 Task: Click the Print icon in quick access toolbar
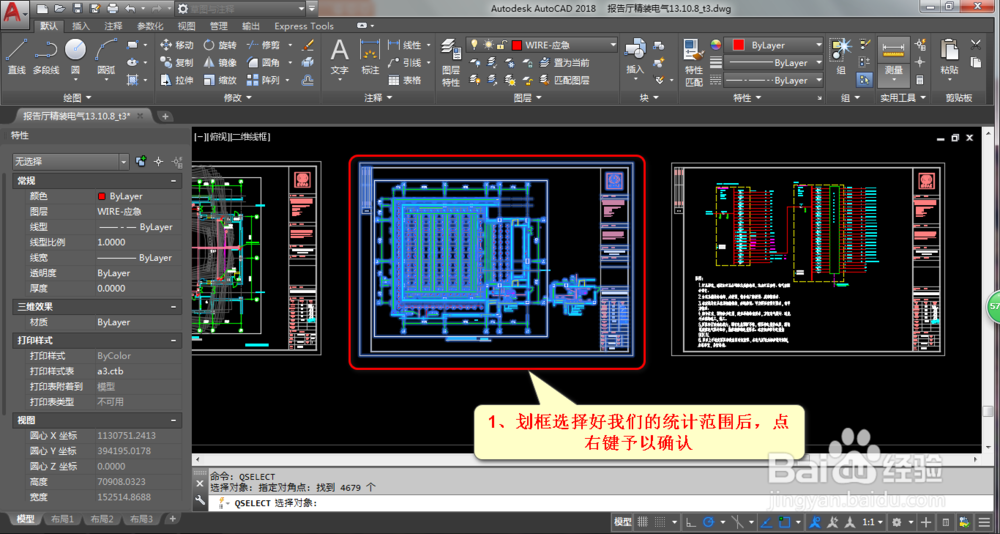[x=113, y=8]
